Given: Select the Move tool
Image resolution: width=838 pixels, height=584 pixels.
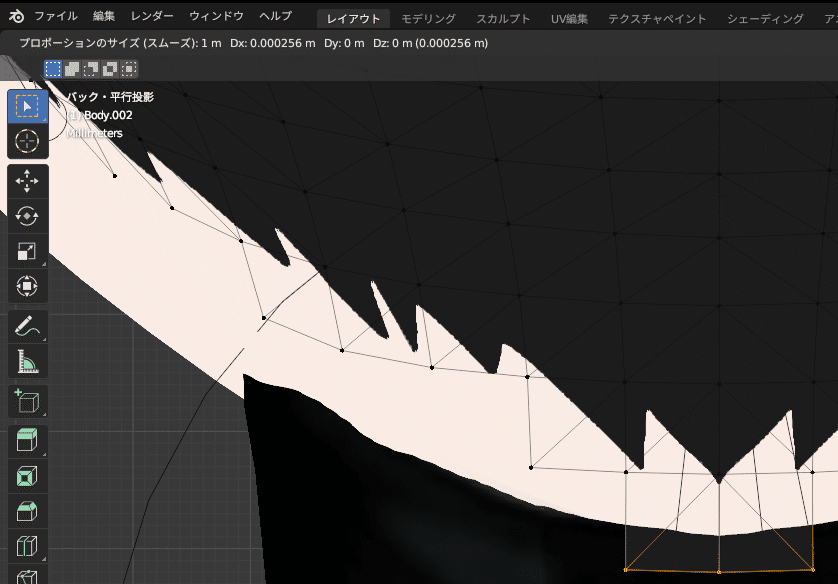Looking at the screenshot, I should coord(27,182).
